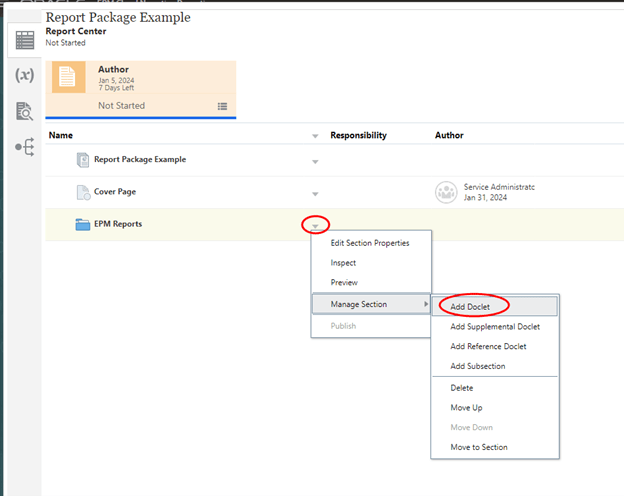
Task: Open the Report Package Example row dropdown arrow
Action: click(316, 161)
